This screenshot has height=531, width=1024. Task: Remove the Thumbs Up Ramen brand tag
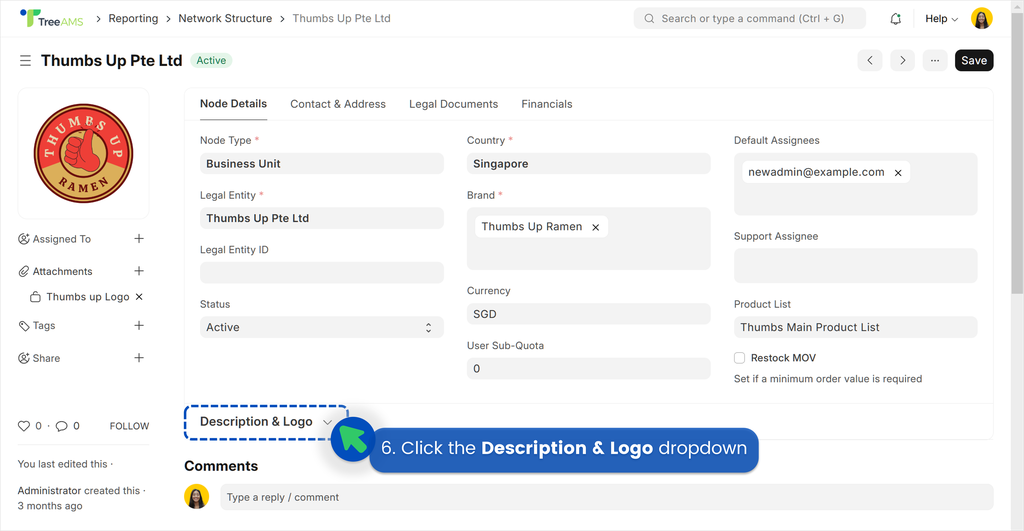point(596,227)
